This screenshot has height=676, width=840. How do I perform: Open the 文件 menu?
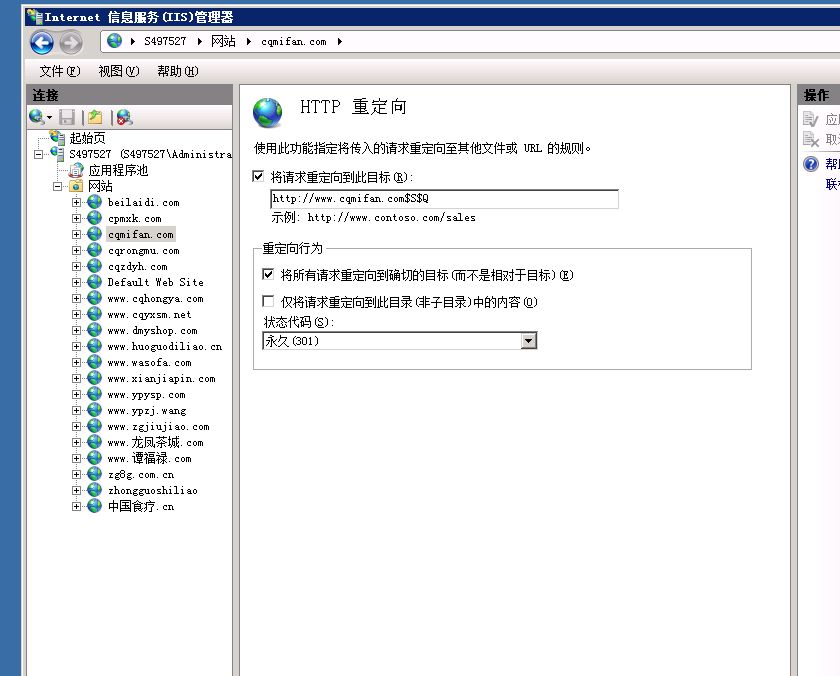click(59, 71)
